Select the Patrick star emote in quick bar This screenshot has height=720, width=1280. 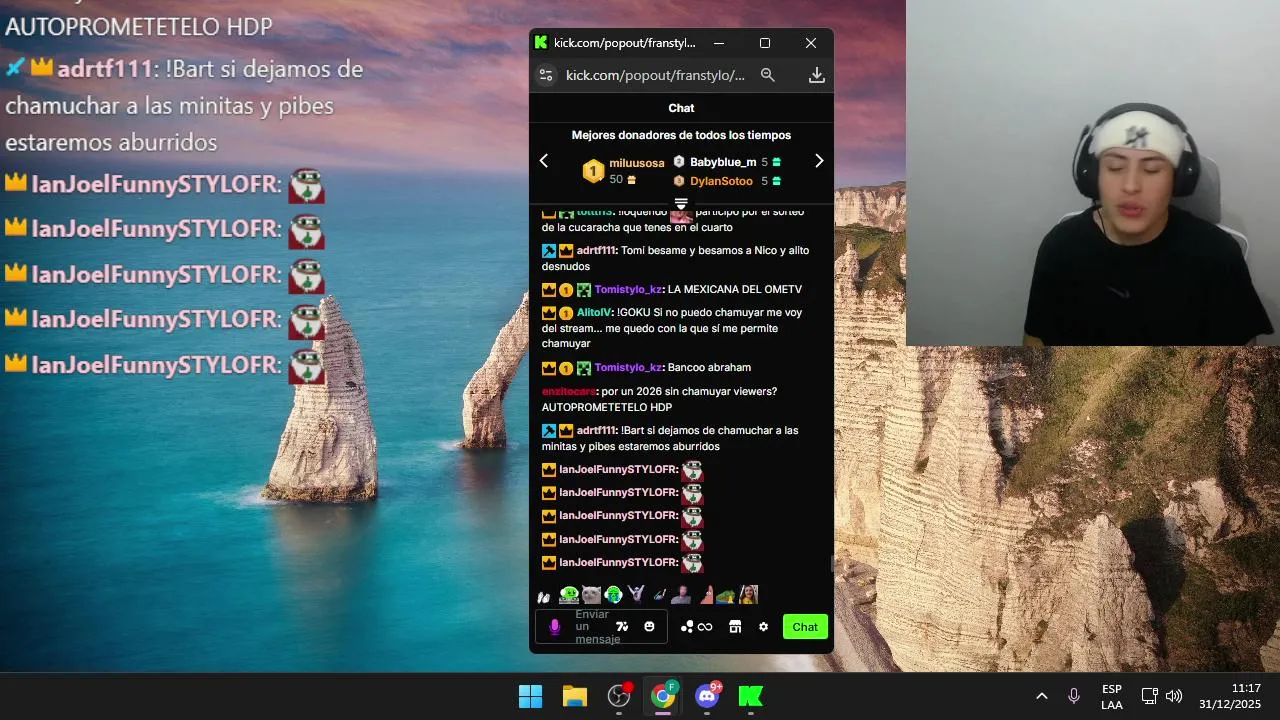(x=705, y=595)
